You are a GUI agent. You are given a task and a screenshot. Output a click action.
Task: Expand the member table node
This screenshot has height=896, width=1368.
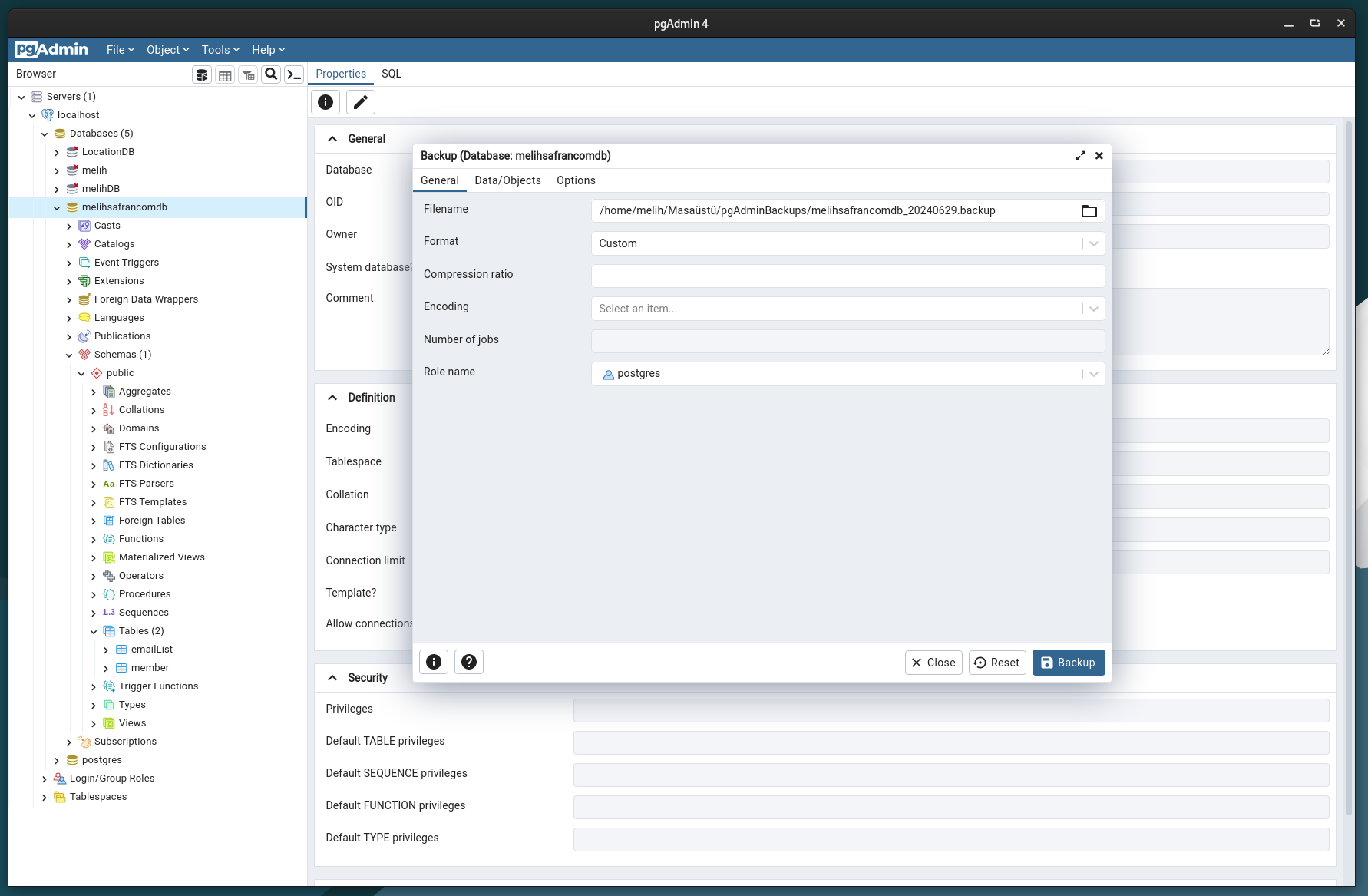106,668
